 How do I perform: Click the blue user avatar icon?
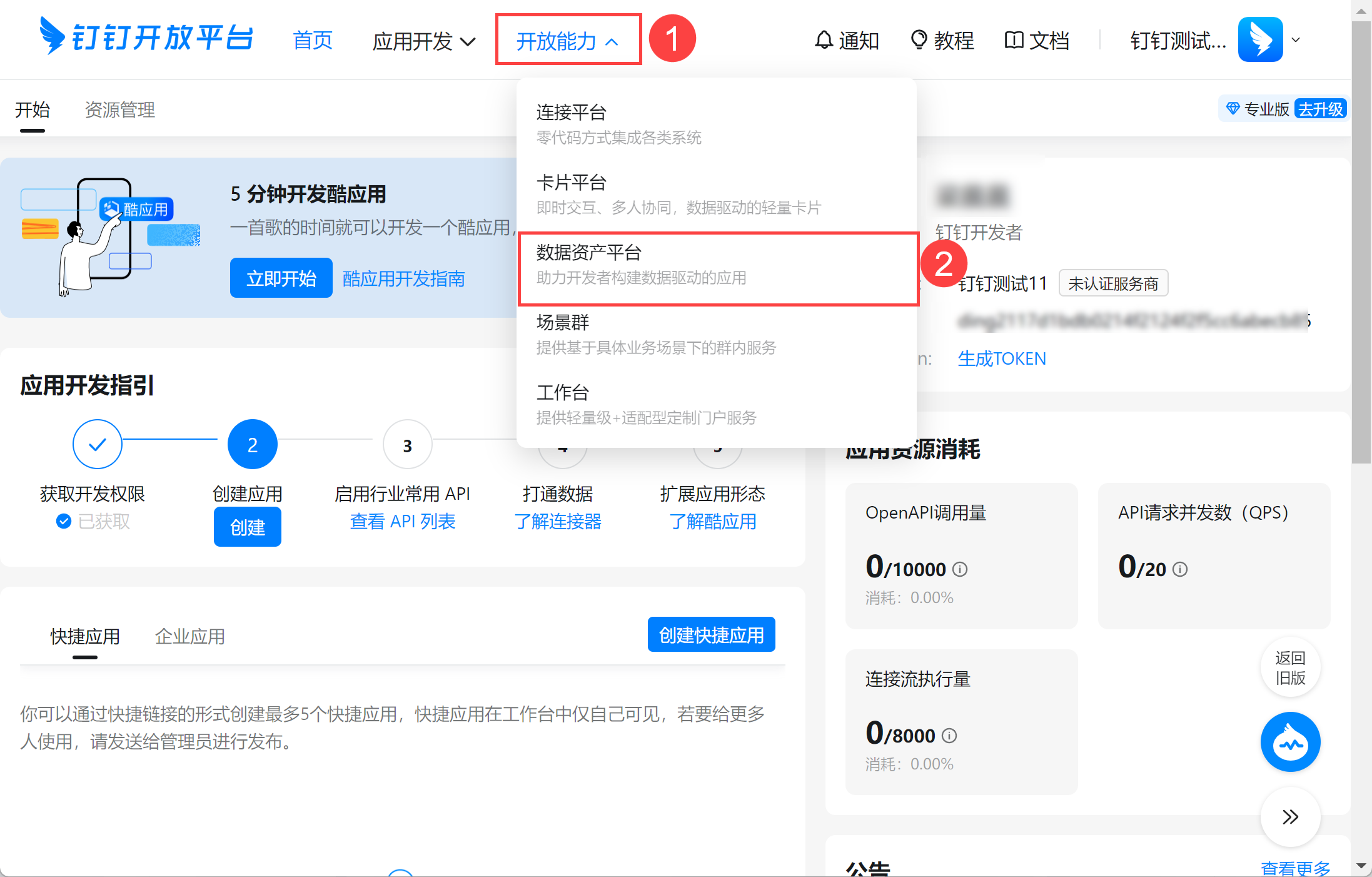pos(1260,39)
